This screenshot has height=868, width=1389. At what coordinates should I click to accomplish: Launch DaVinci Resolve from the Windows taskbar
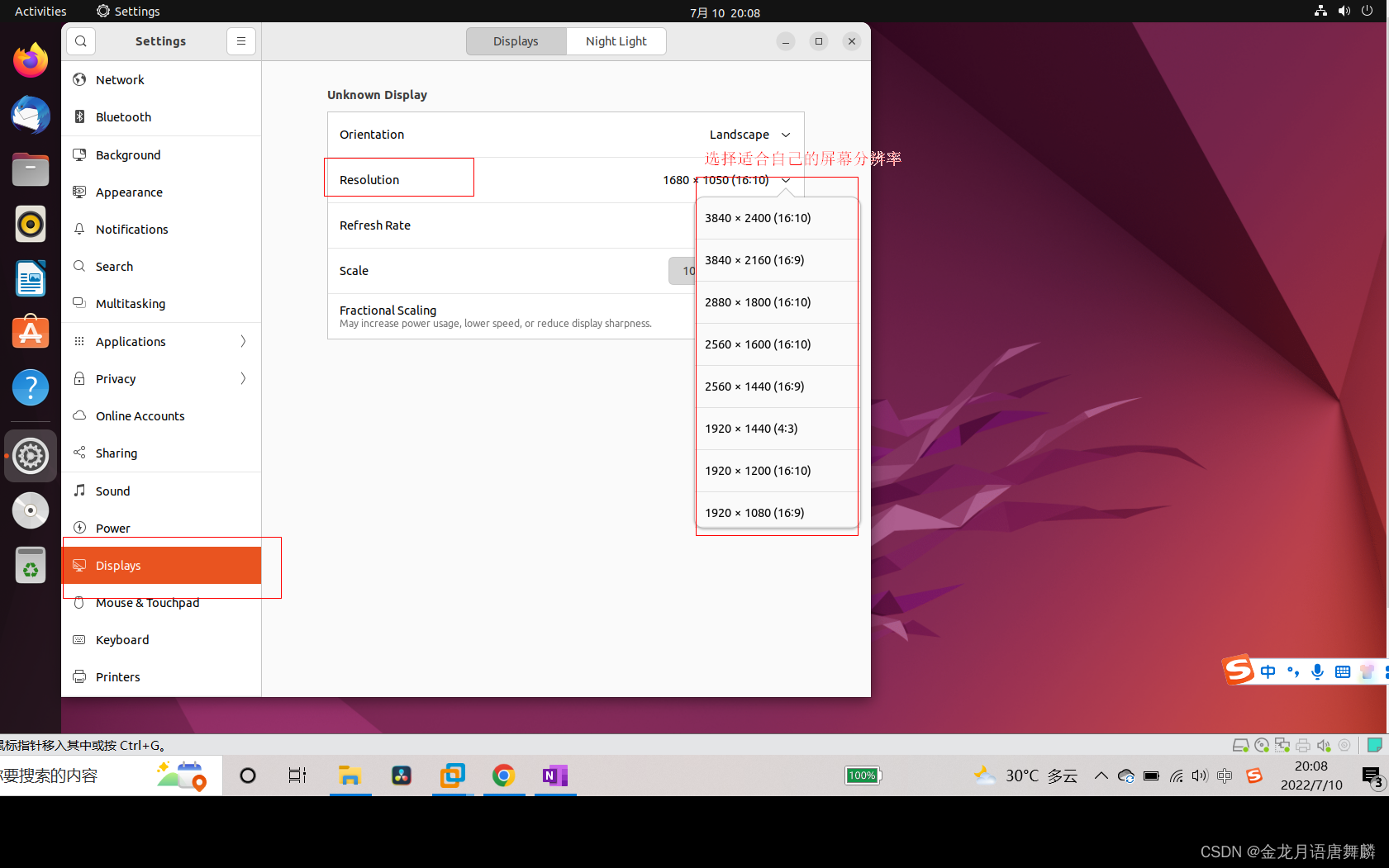(402, 775)
